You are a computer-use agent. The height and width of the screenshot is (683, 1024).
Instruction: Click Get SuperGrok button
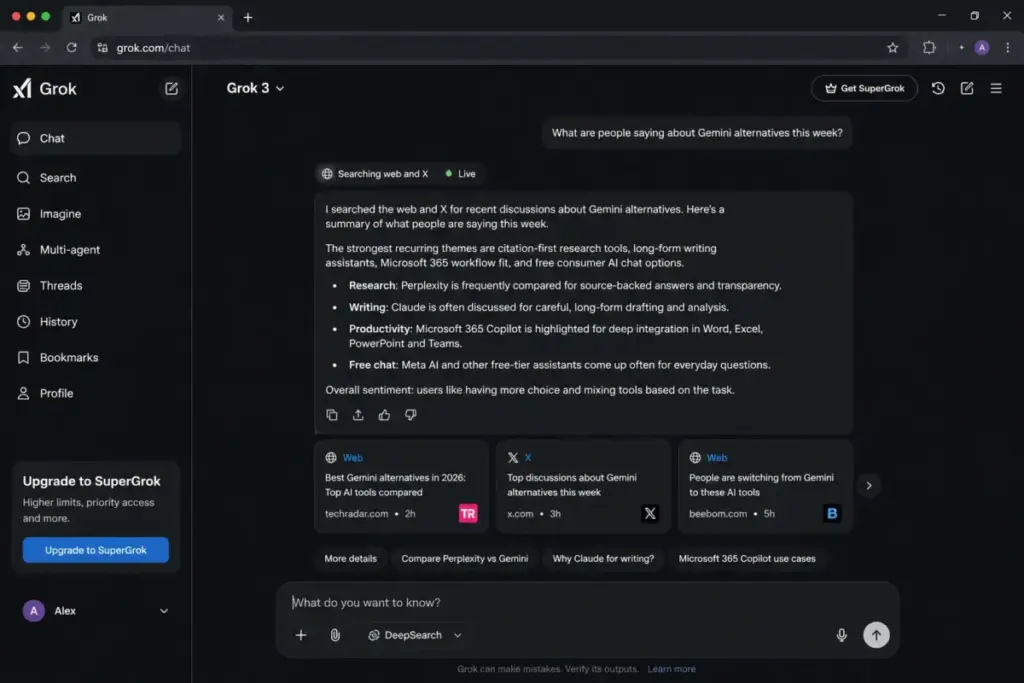(x=864, y=88)
